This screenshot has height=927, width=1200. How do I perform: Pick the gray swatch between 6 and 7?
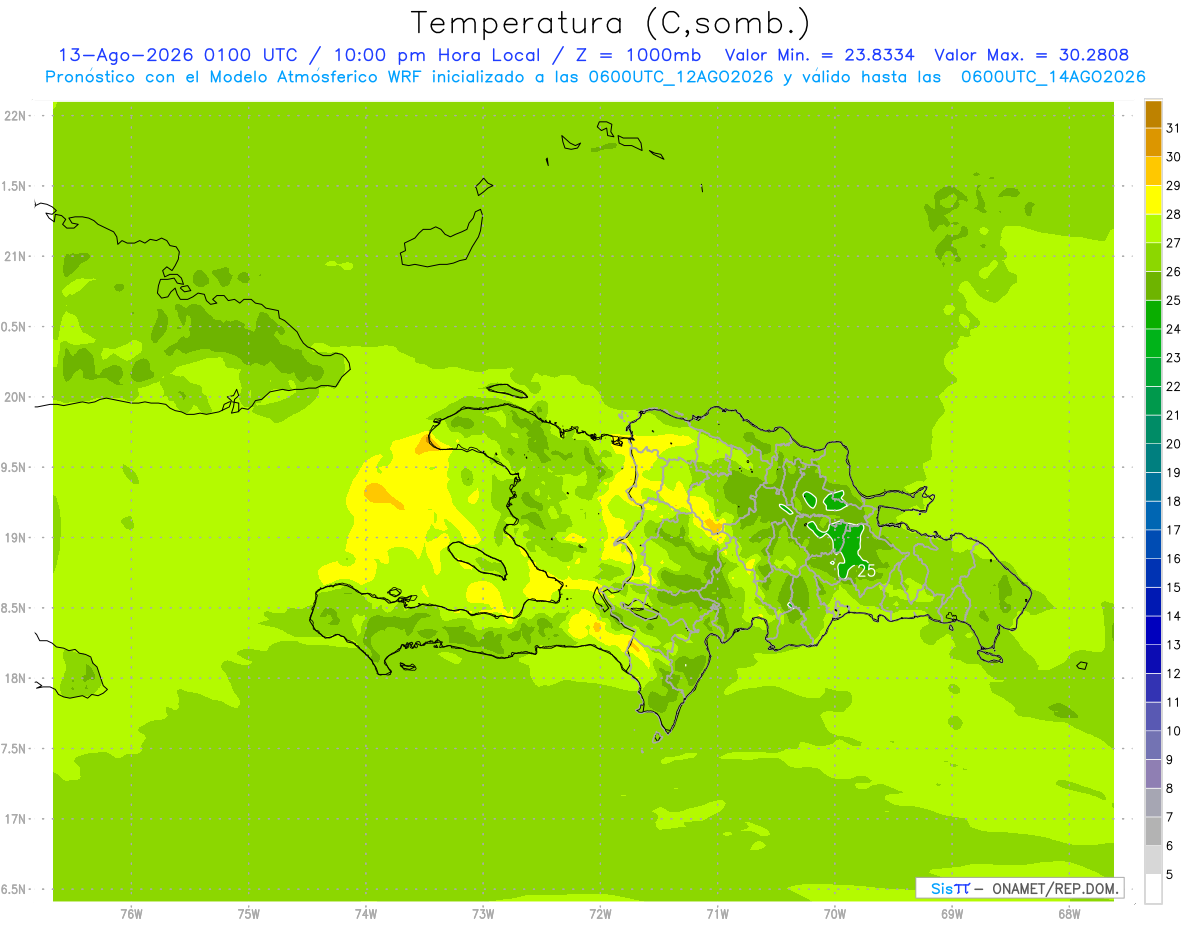click(x=1153, y=831)
